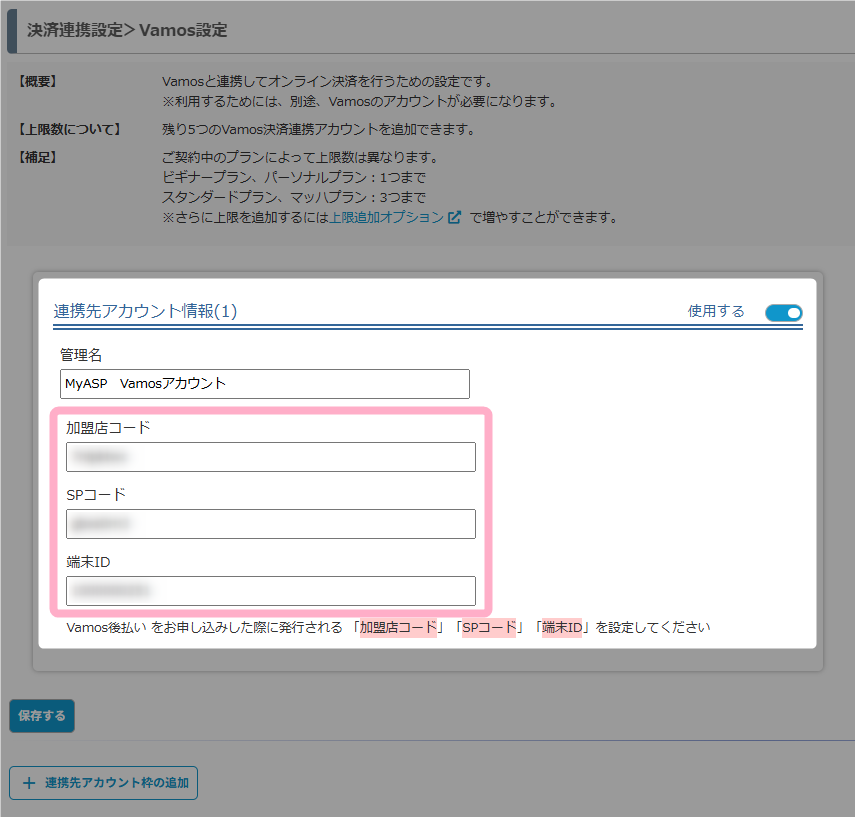The width and height of the screenshot is (855, 817).
Task: Click plus icon on 連携先アカウント枠の追加
Action: click(x=28, y=782)
